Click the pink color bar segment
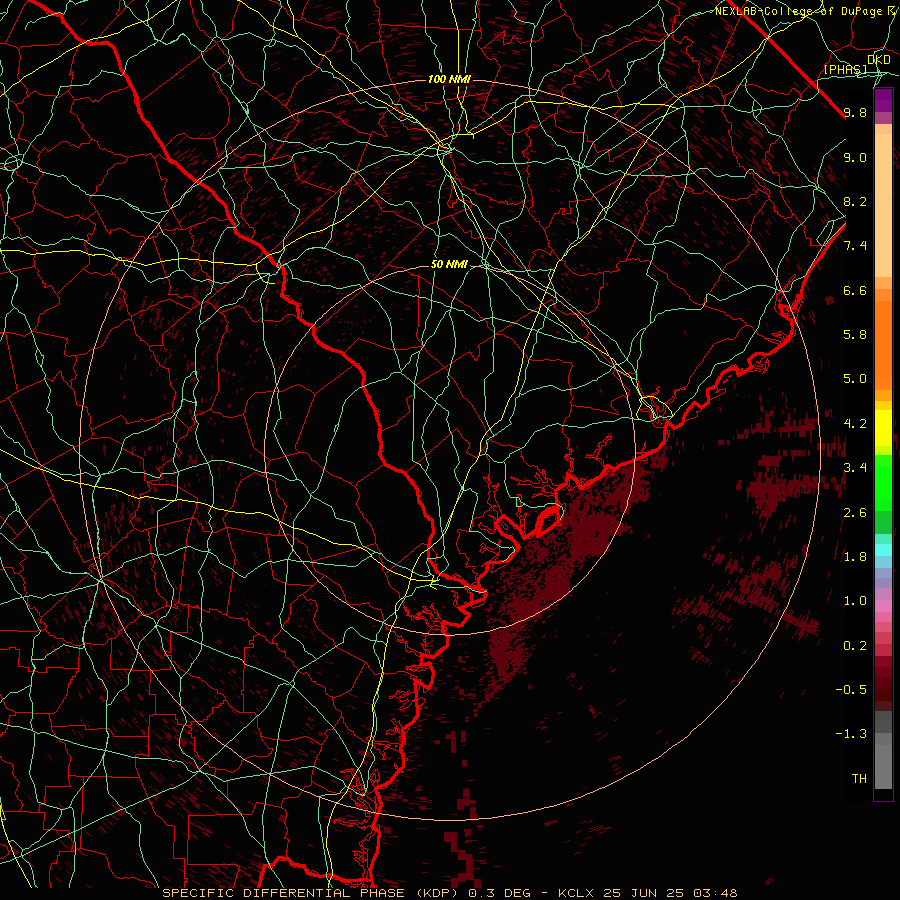Image resolution: width=900 pixels, height=900 pixels. click(883, 606)
